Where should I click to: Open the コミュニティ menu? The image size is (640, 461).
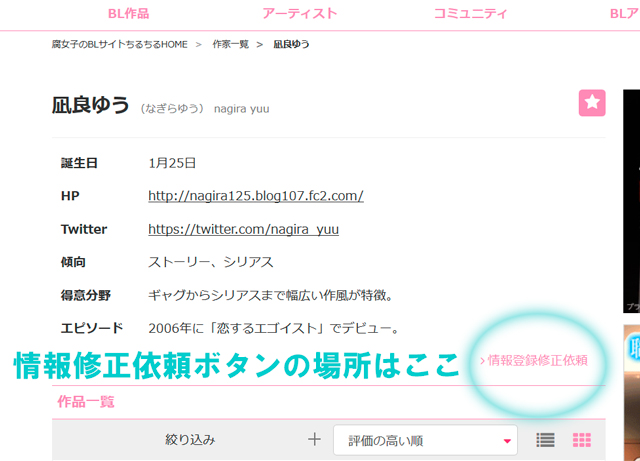[470, 14]
